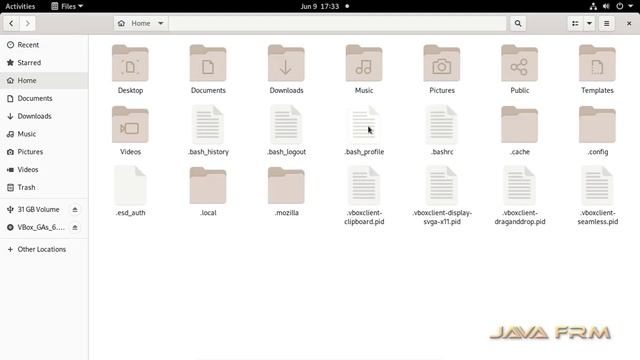The width and height of the screenshot is (640, 360).
Task: Go back with the left arrow button
Action: click(x=11, y=23)
